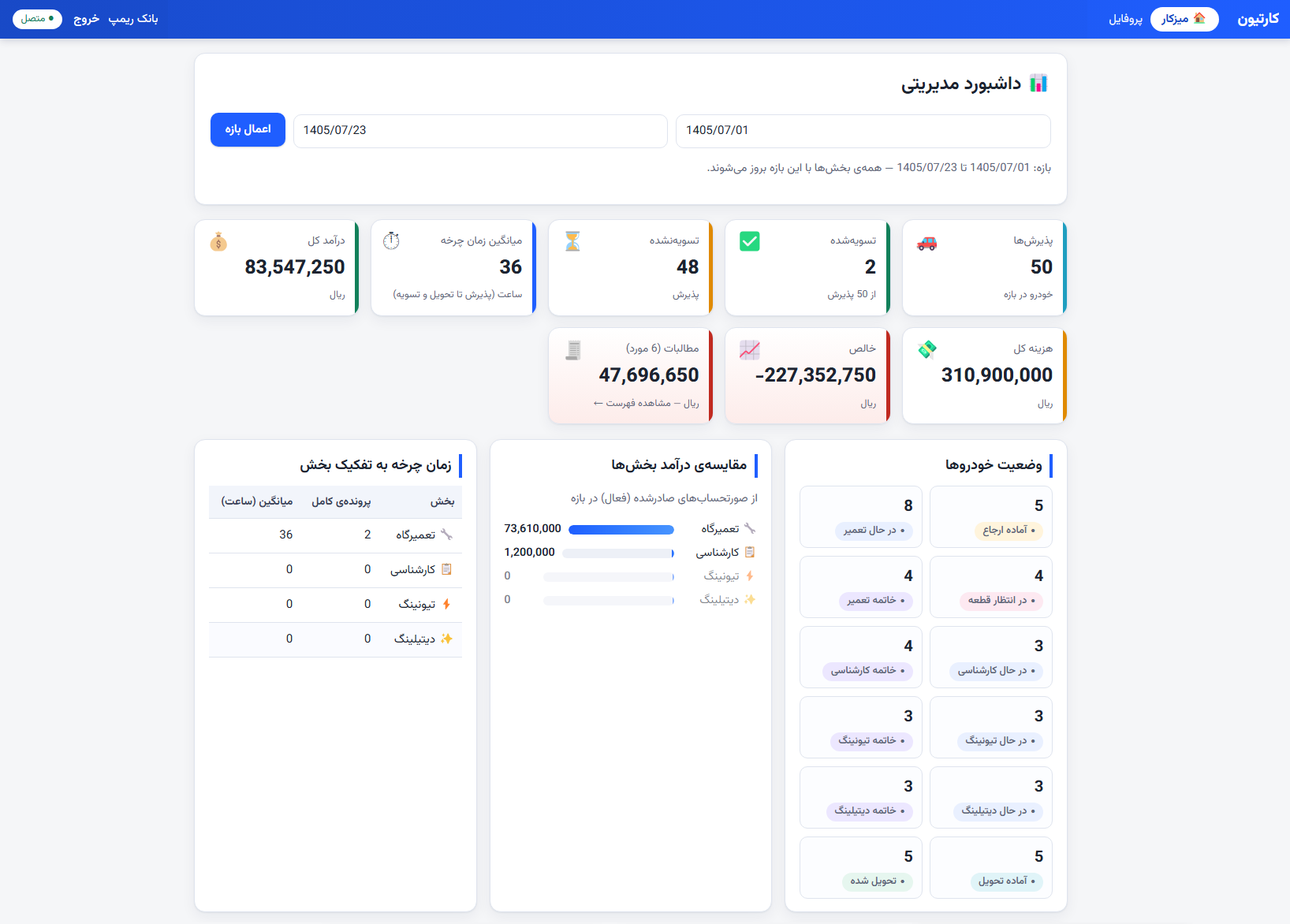Select the آماده تحویل status card
Image resolution: width=1290 pixels, height=924 pixels.
click(991, 868)
